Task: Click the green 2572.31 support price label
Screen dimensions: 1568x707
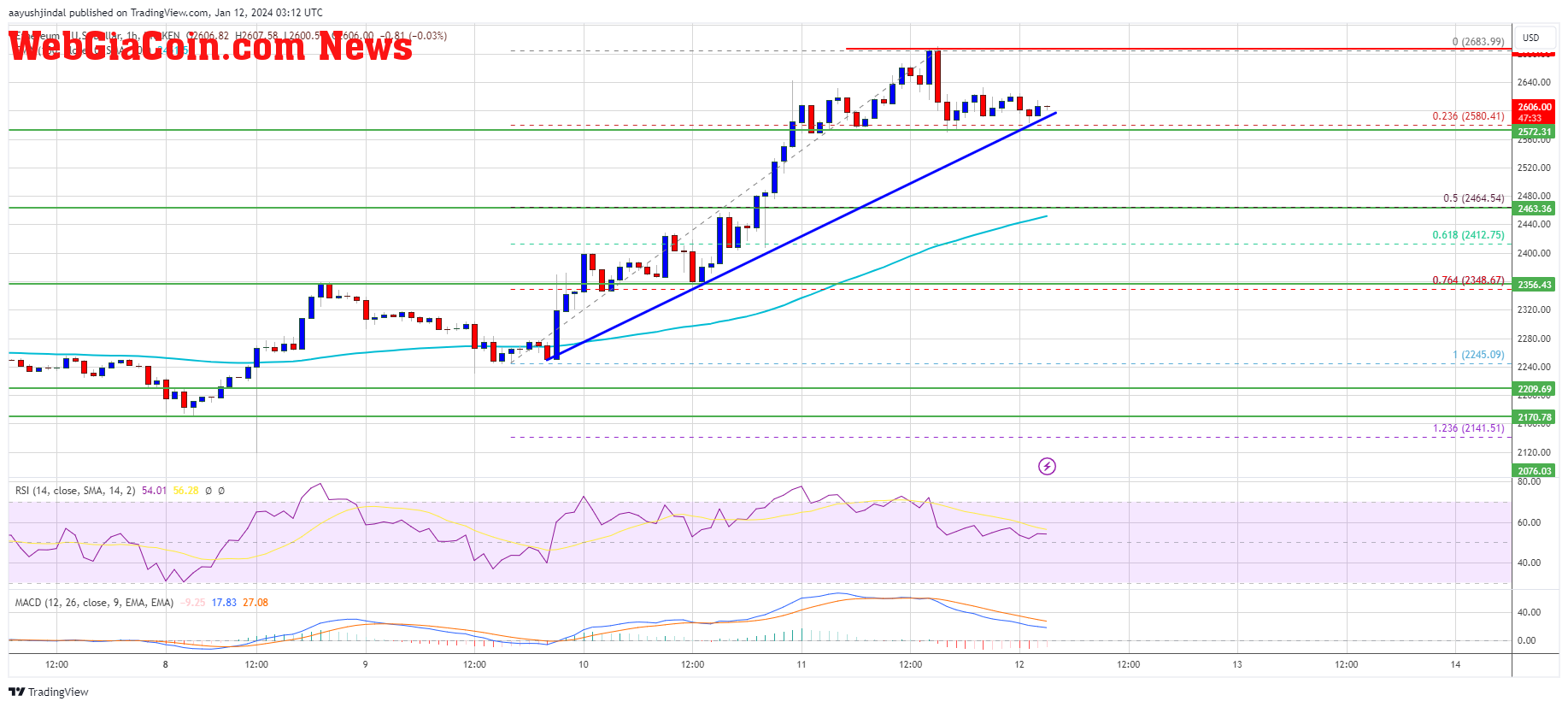Action: tap(1534, 132)
